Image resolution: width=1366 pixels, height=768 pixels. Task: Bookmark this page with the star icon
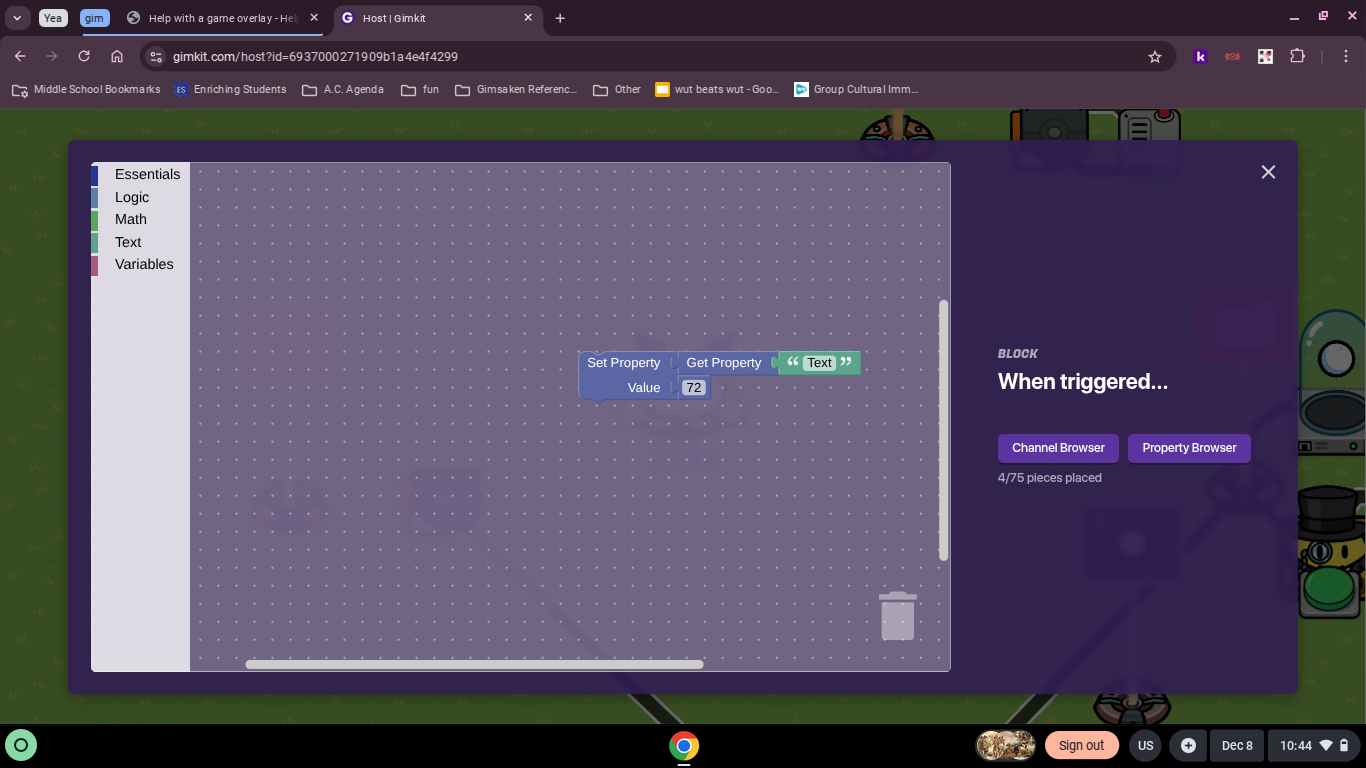(1155, 57)
